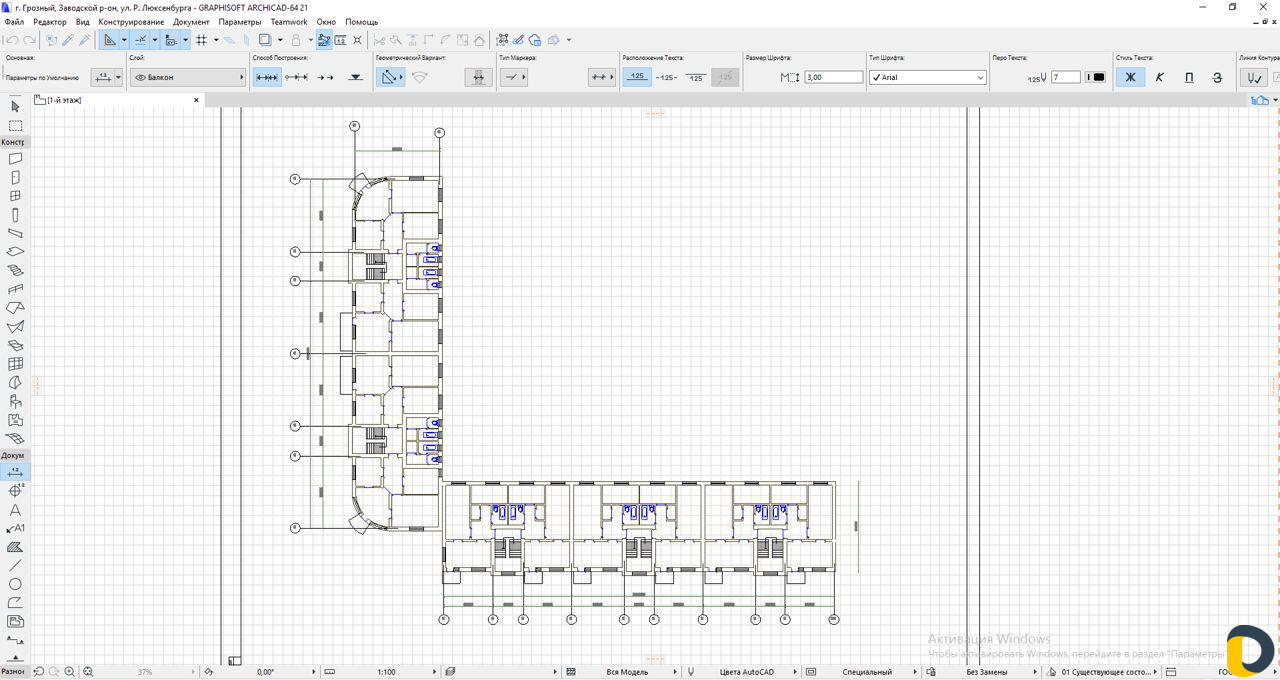This screenshot has height=680, width=1280.
Task: Select the Window tool in toolbox
Action: (x=15, y=196)
